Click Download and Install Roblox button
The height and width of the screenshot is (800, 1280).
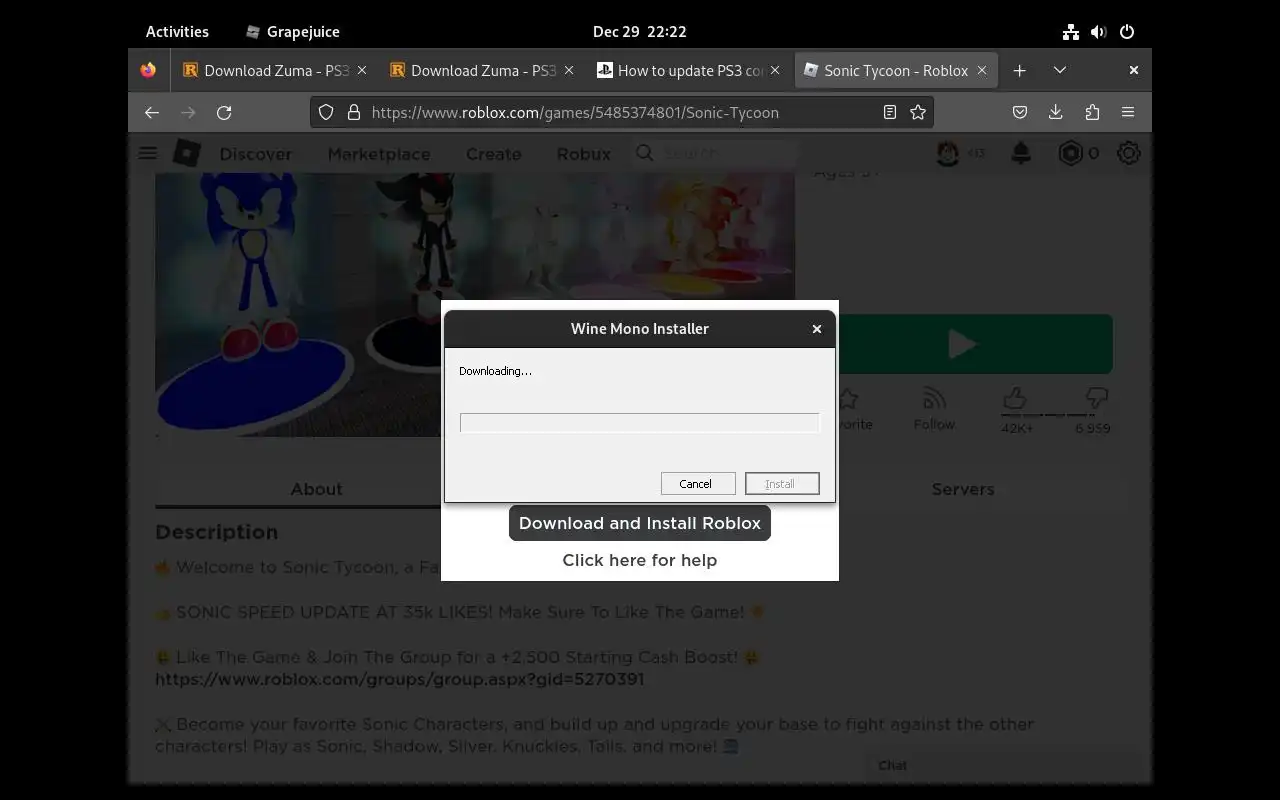point(640,523)
